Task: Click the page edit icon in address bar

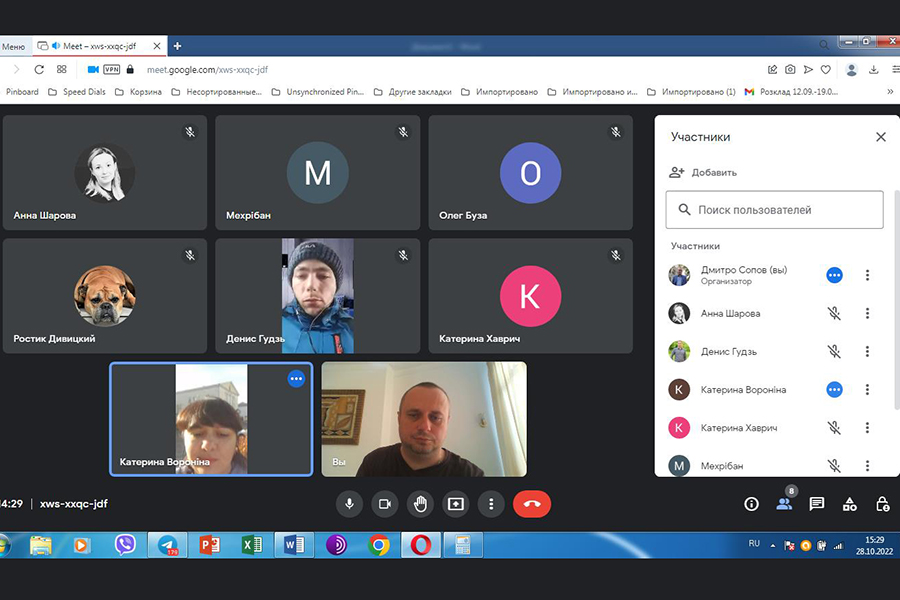Action: 773,69
